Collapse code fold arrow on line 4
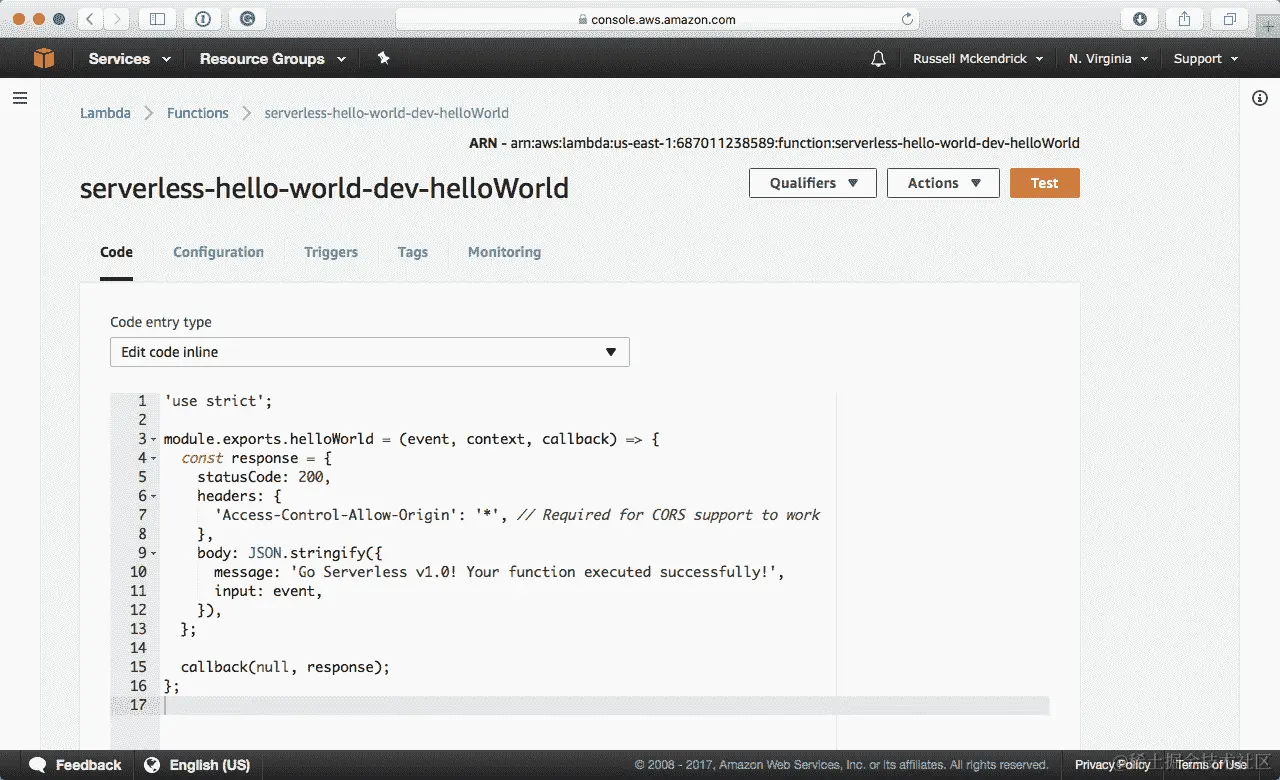This screenshot has width=1280, height=780. click(x=153, y=458)
